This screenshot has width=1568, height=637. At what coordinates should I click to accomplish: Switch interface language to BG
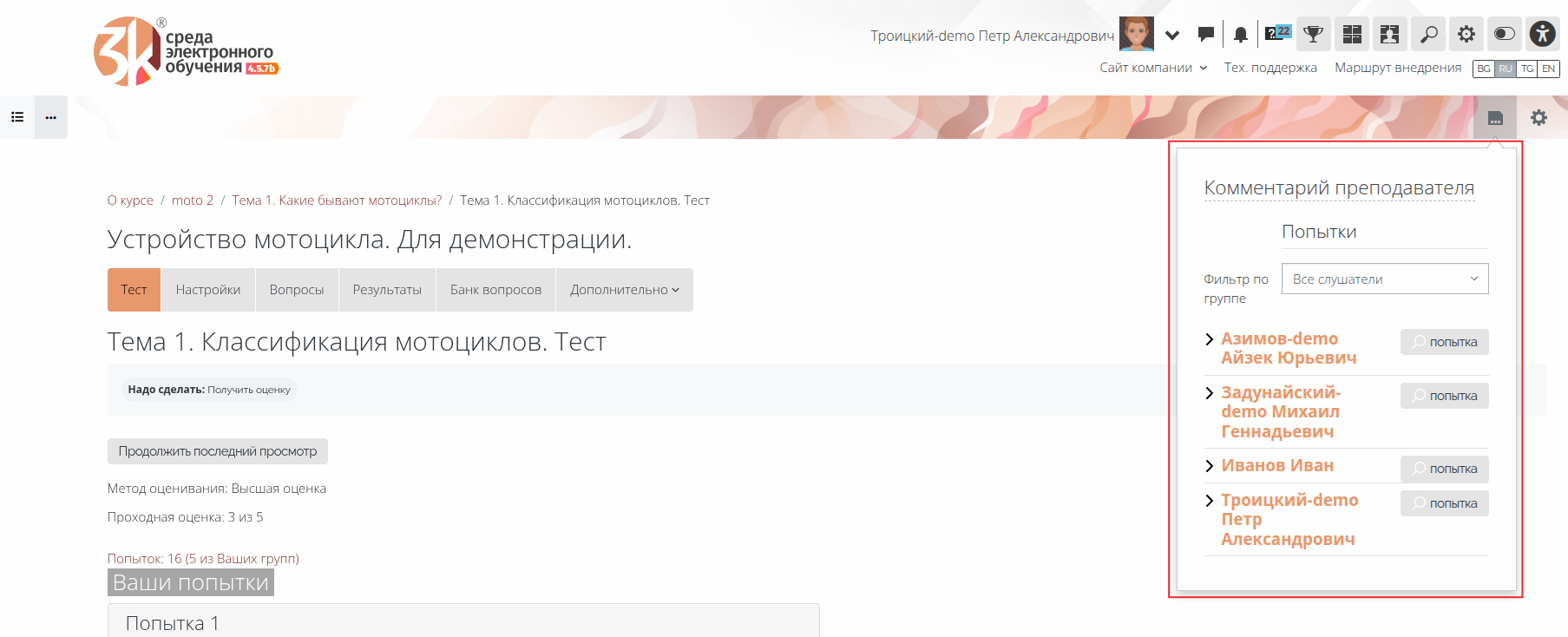click(1484, 69)
